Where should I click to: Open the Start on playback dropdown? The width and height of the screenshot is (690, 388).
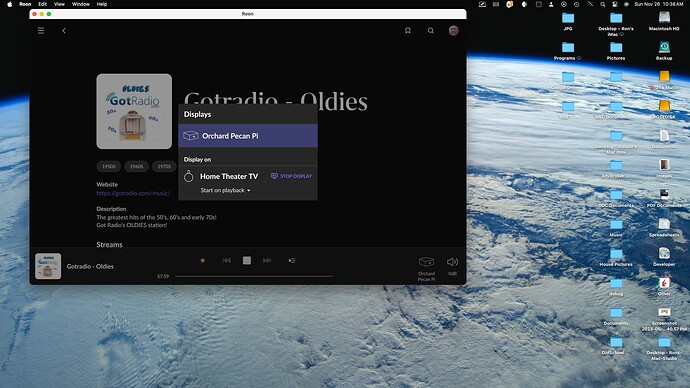[225, 190]
